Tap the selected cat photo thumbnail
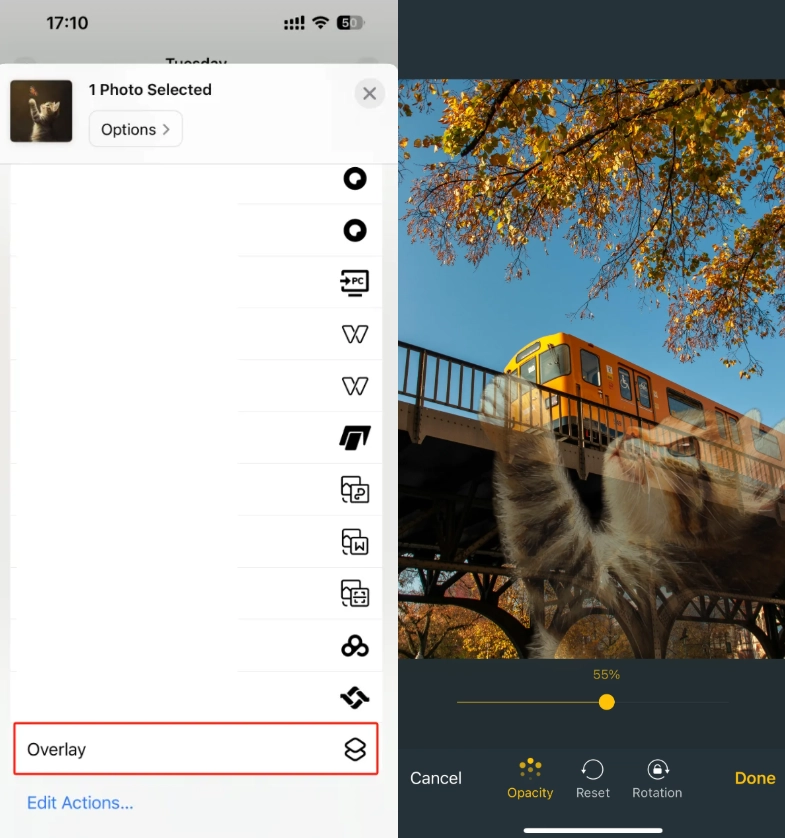 click(41, 111)
